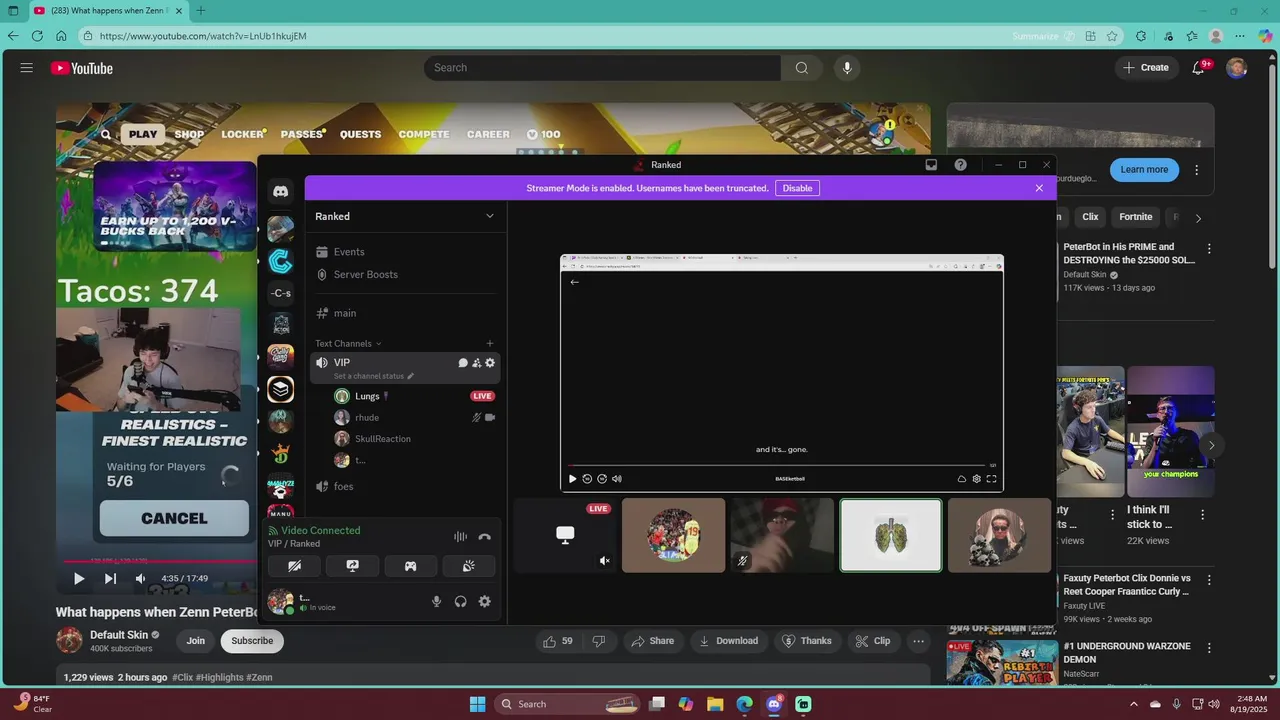Show next topic chips with arrow
Screen dimensions: 1280x720
click(1198, 218)
